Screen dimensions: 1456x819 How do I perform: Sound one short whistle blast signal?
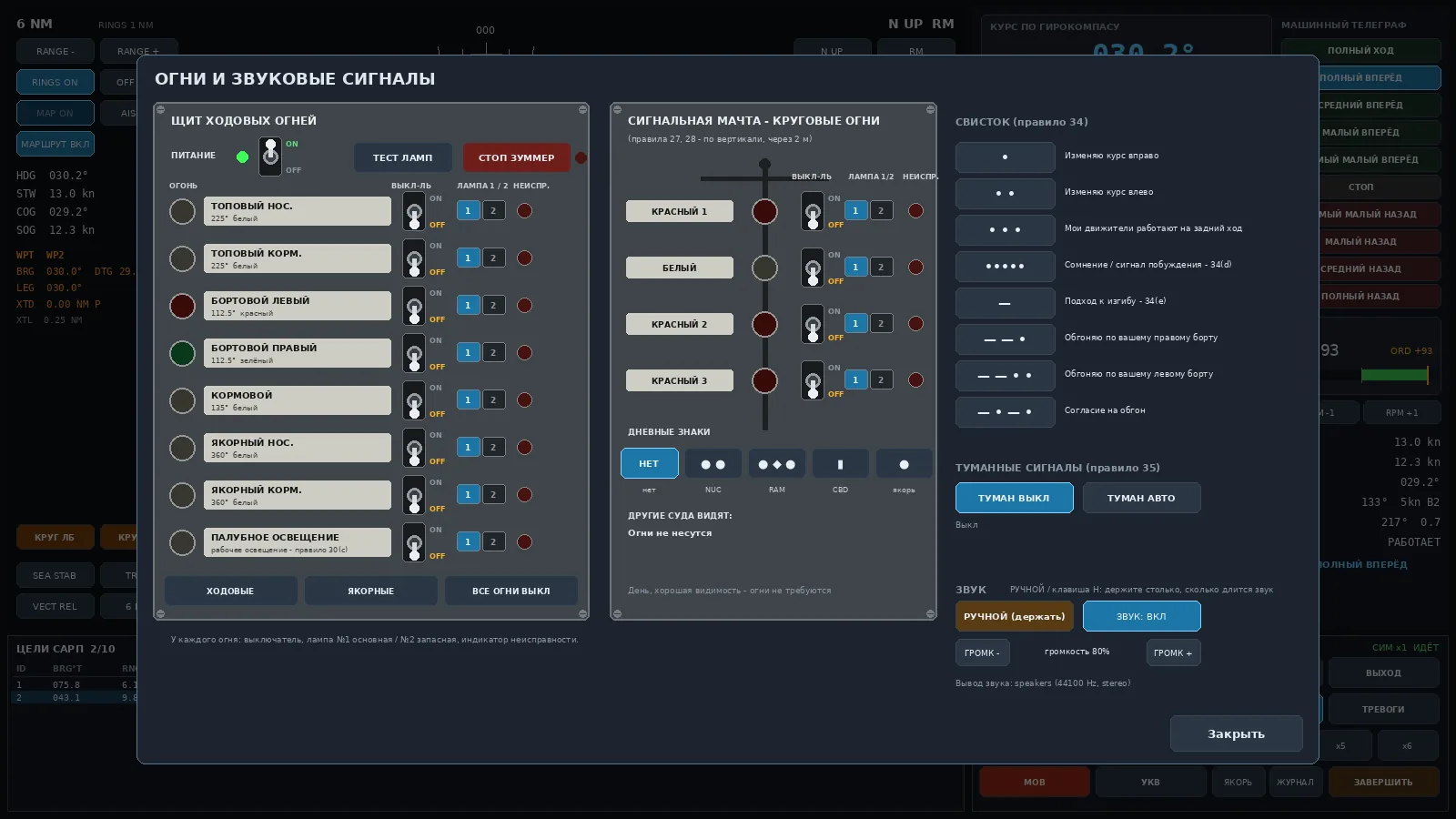1005,157
